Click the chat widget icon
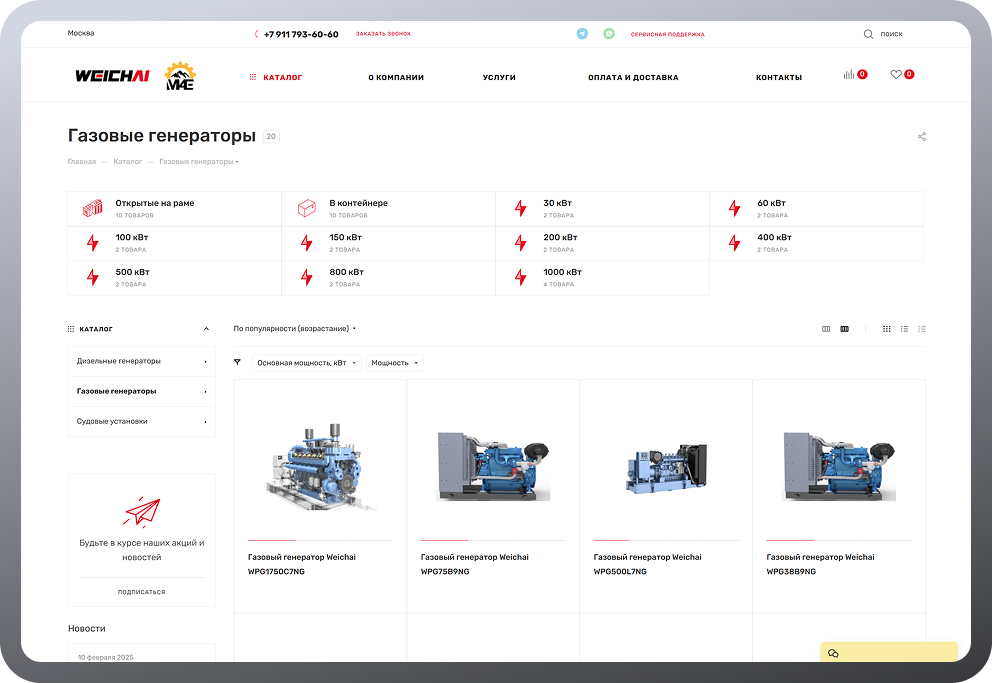The width and height of the screenshot is (992, 683). 833,653
